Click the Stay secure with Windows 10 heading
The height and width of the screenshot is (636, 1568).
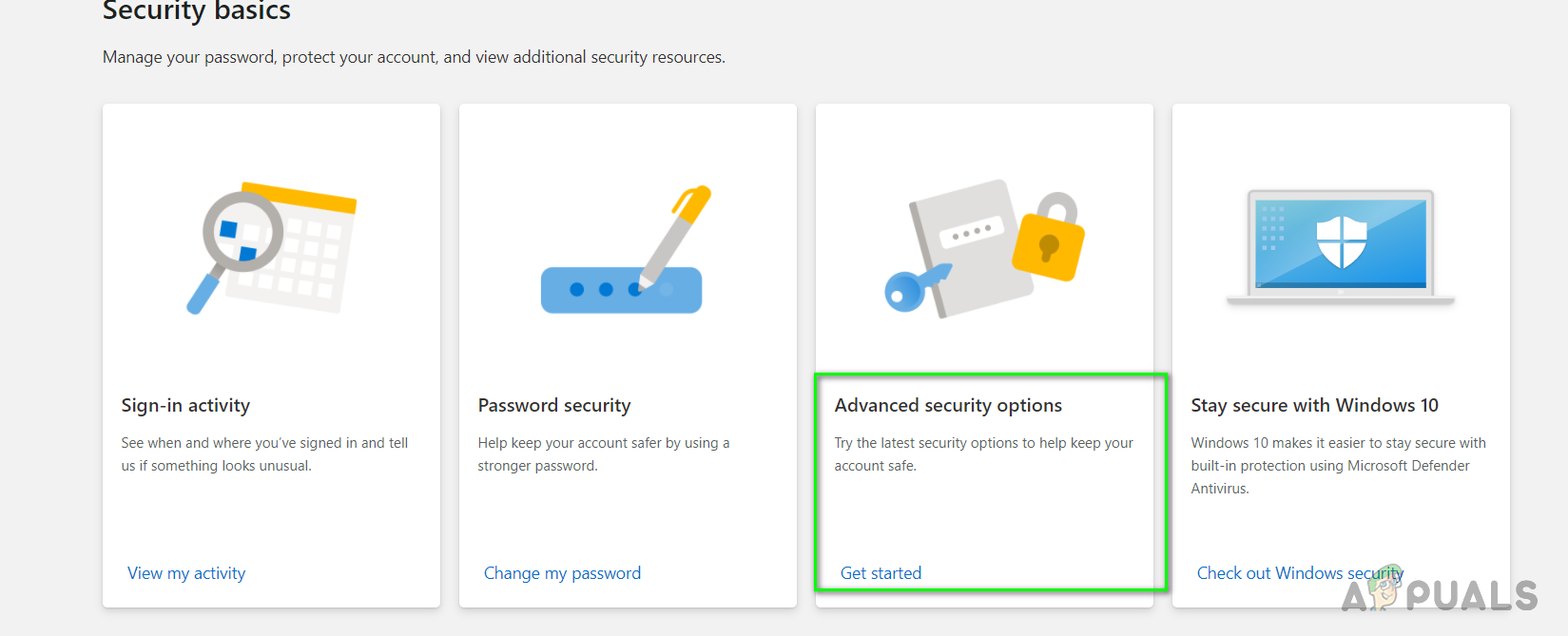(1314, 406)
